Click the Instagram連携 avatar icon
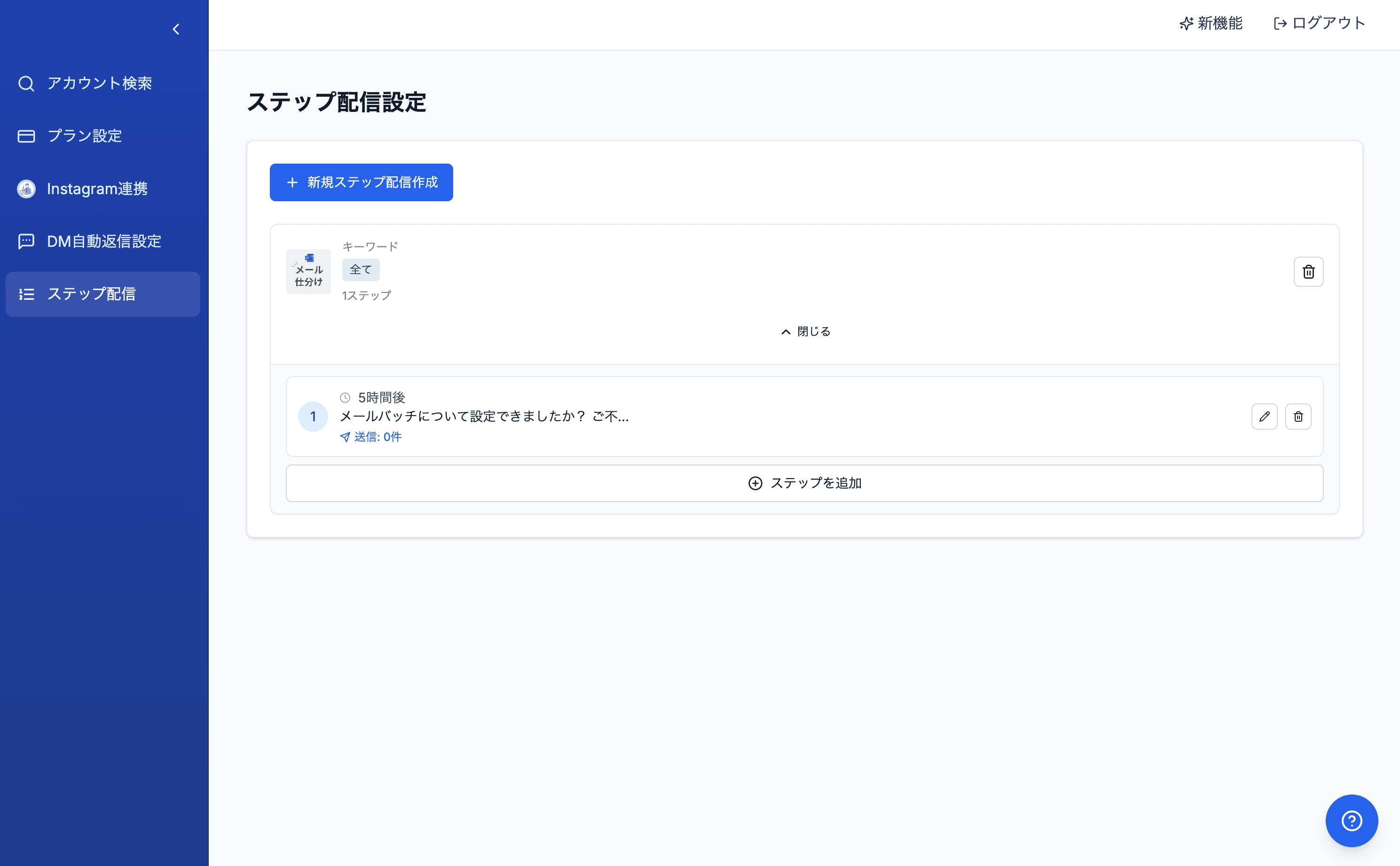Screen dimensions: 1400x866 (26, 189)
